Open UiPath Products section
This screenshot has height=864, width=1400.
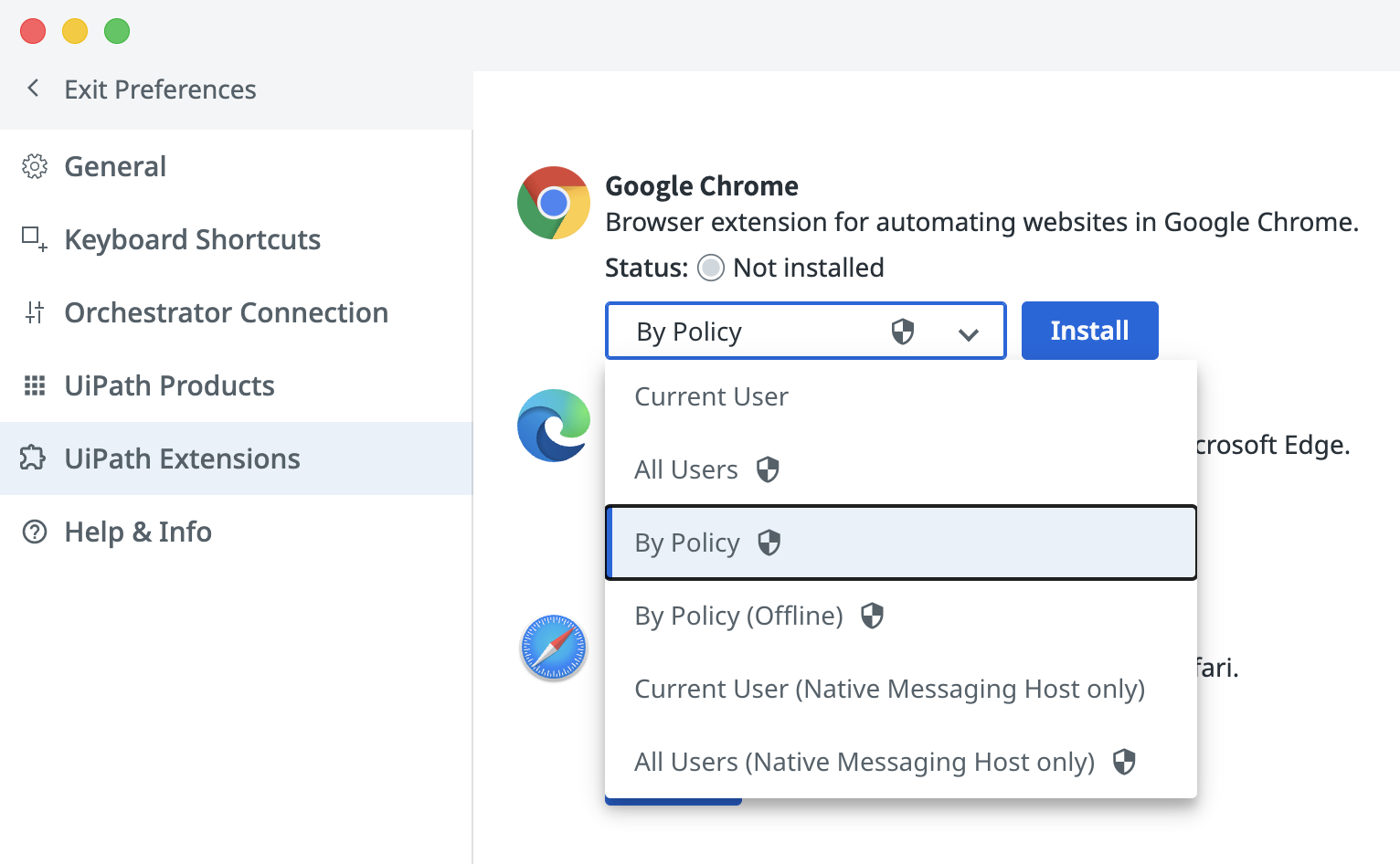tap(236, 385)
